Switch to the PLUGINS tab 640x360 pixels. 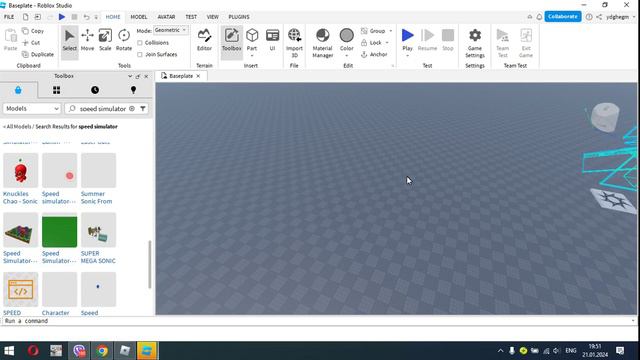[x=239, y=17]
